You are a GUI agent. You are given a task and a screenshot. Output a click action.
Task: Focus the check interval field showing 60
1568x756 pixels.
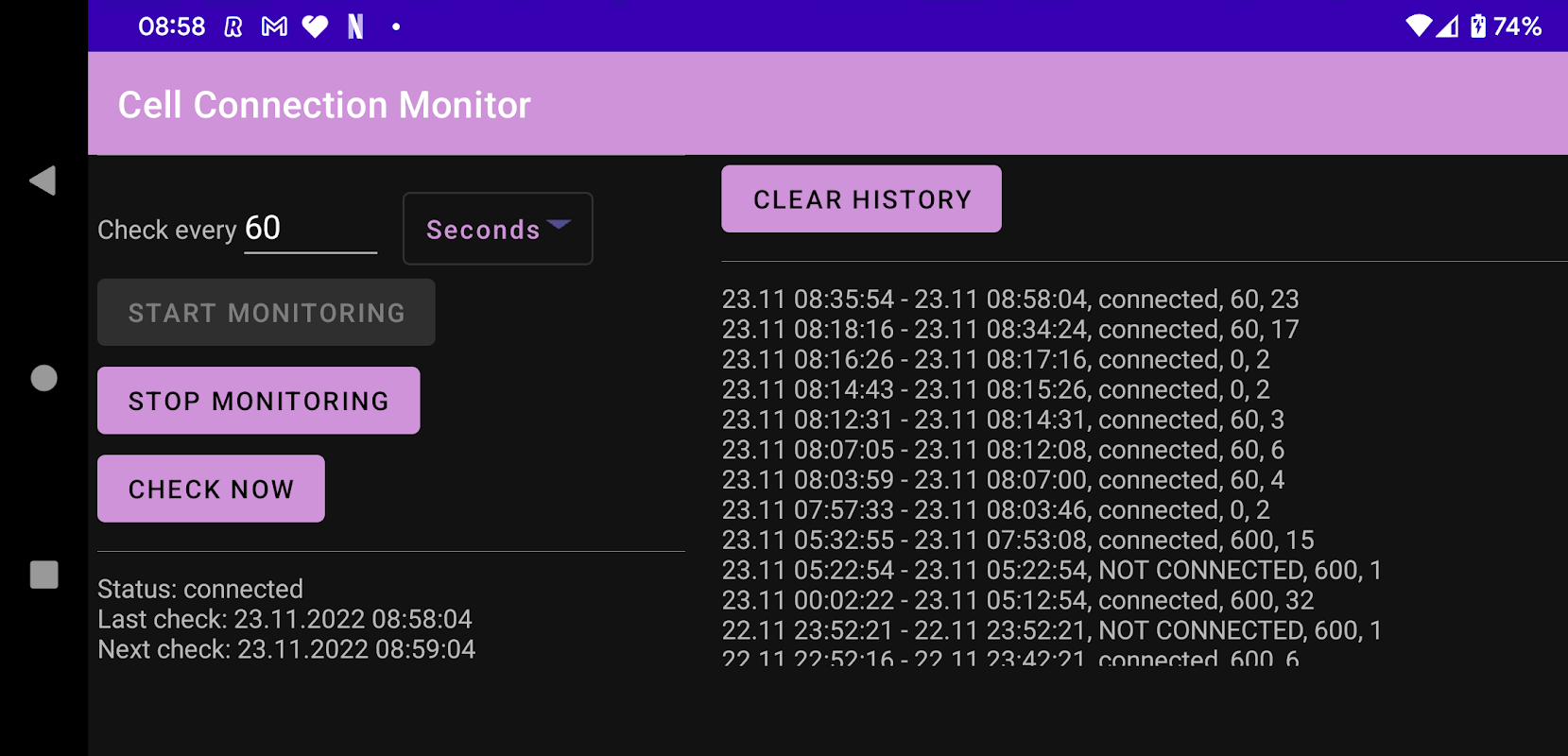[310, 229]
